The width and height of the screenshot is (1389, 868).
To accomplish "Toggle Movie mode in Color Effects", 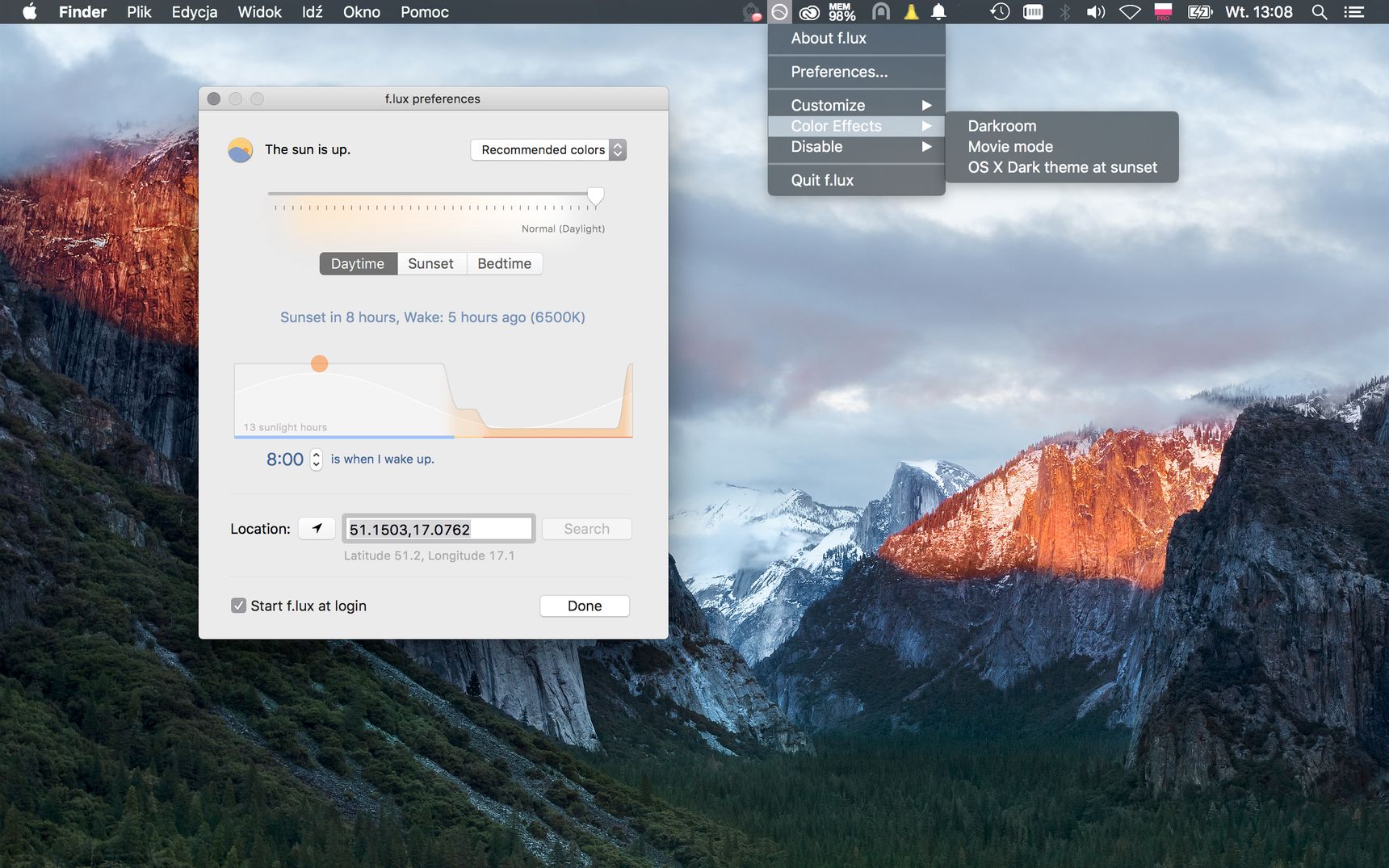I will tap(1061, 147).
